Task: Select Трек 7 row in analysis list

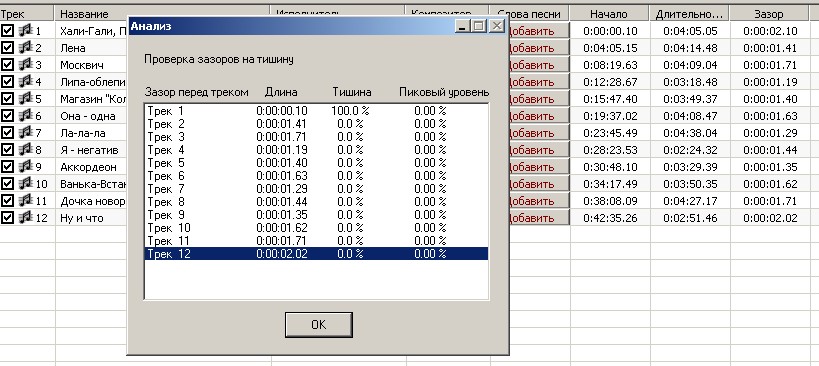Action: [316, 189]
